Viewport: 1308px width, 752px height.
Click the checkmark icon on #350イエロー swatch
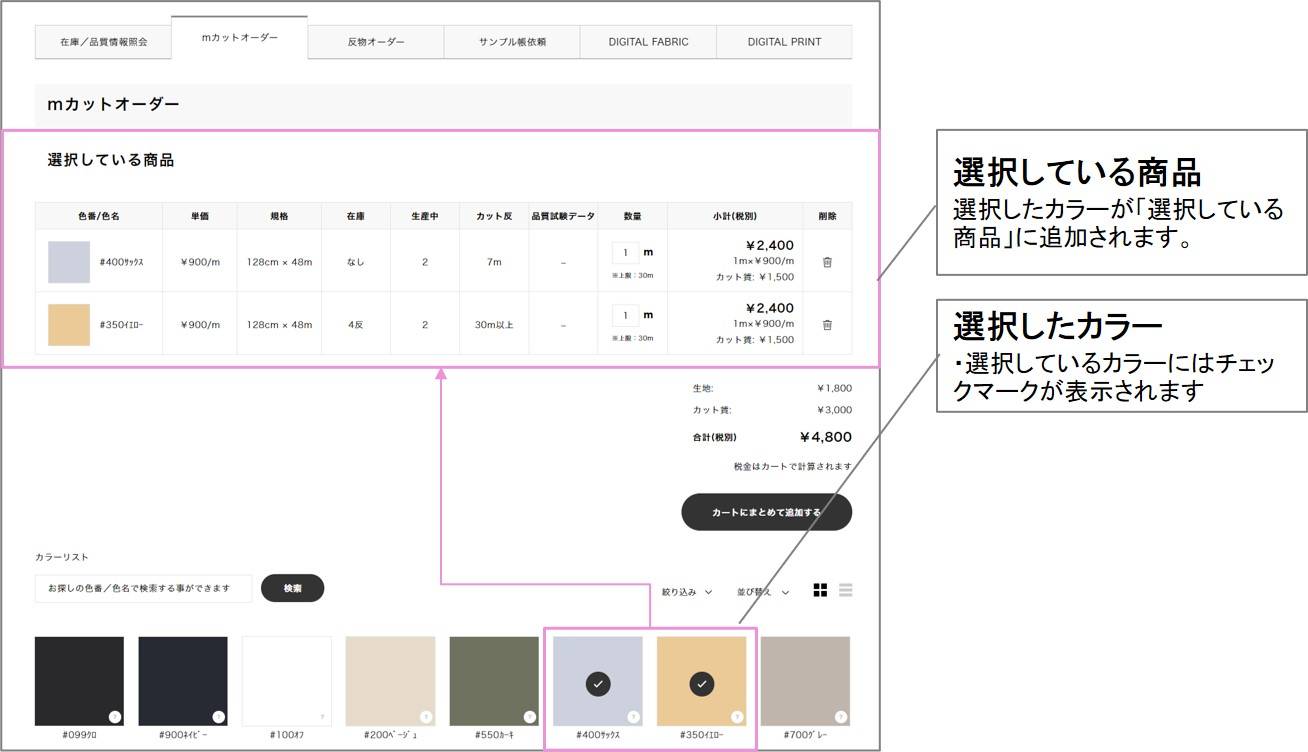coord(703,684)
